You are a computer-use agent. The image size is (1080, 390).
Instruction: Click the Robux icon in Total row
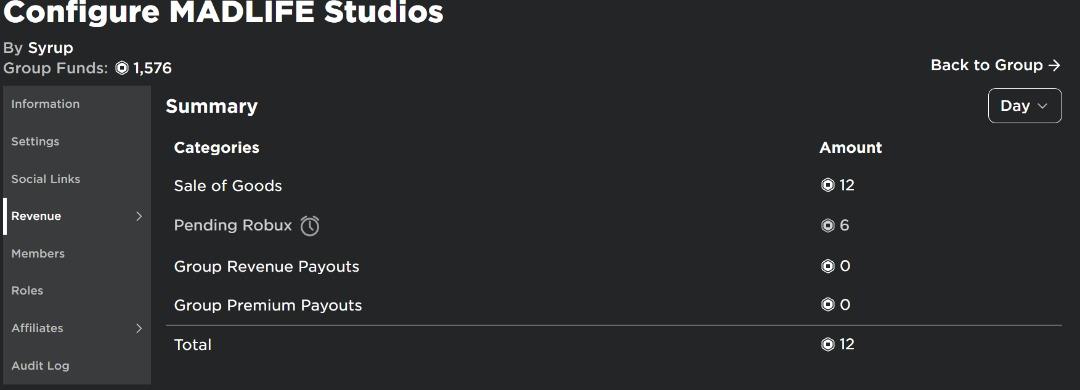827,344
